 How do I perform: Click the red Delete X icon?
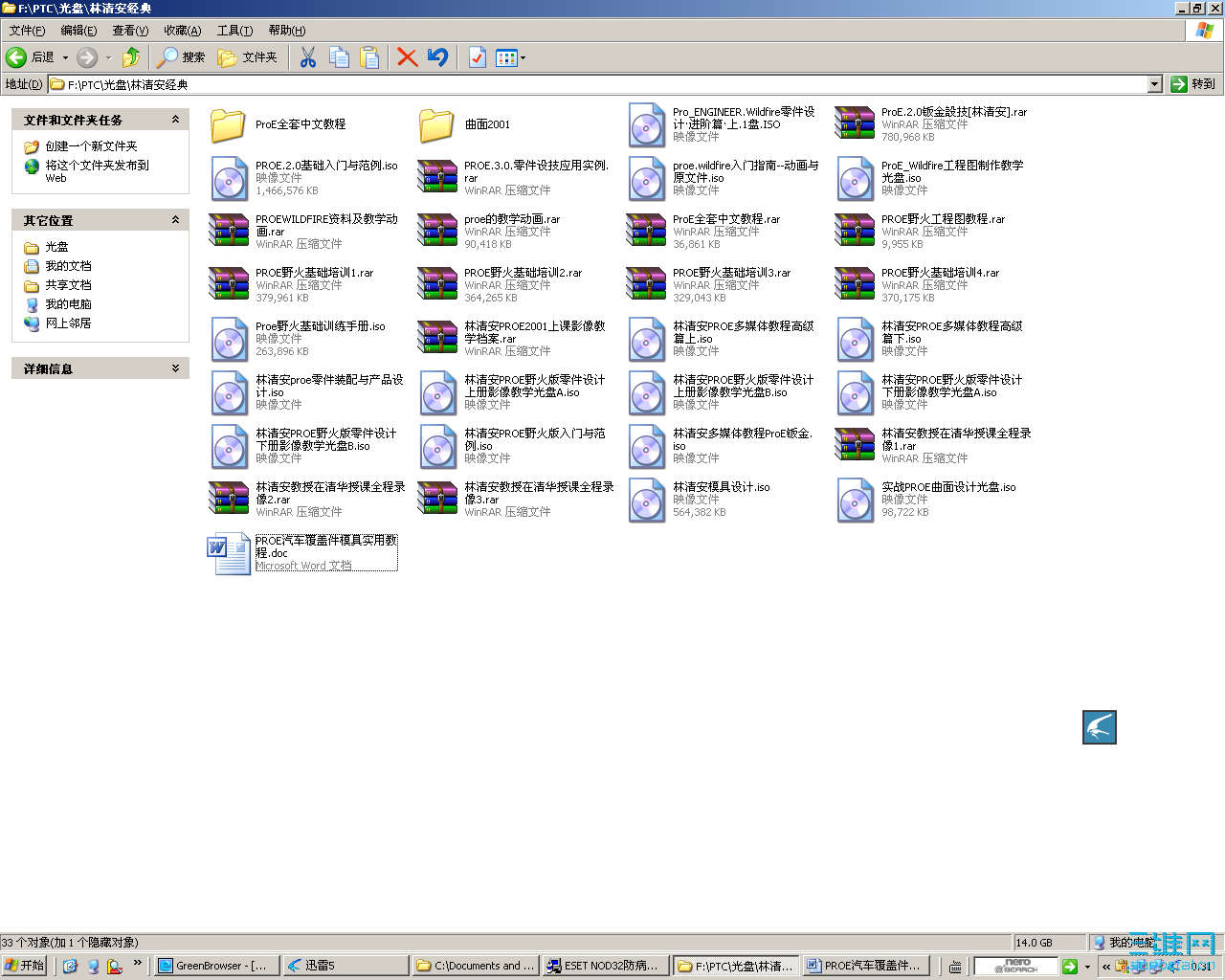(x=408, y=57)
